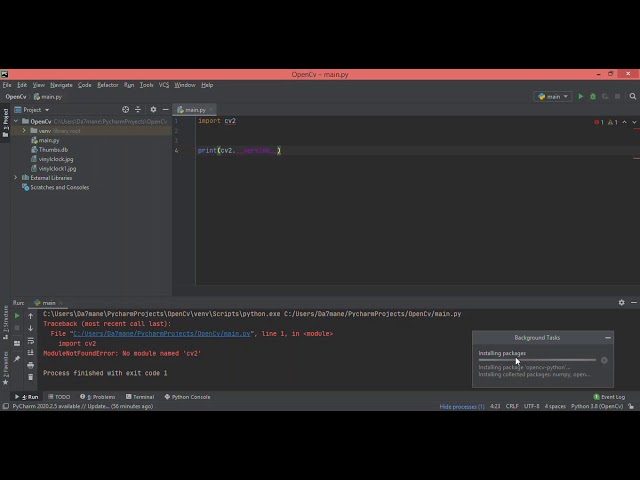
Task: Open the Tools menu
Action: point(146,85)
